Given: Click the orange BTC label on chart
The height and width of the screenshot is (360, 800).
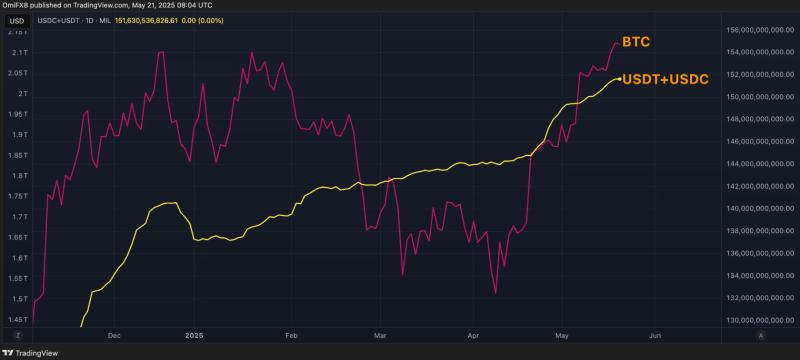Looking at the screenshot, I should pos(636,42).
